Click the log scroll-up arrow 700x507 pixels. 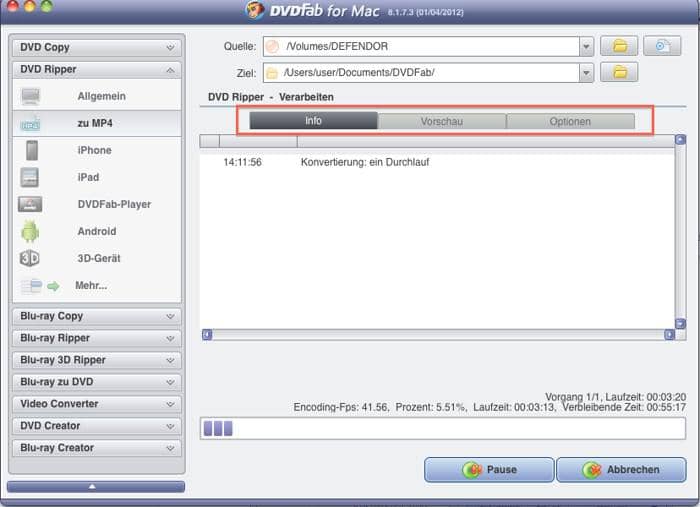680,140
